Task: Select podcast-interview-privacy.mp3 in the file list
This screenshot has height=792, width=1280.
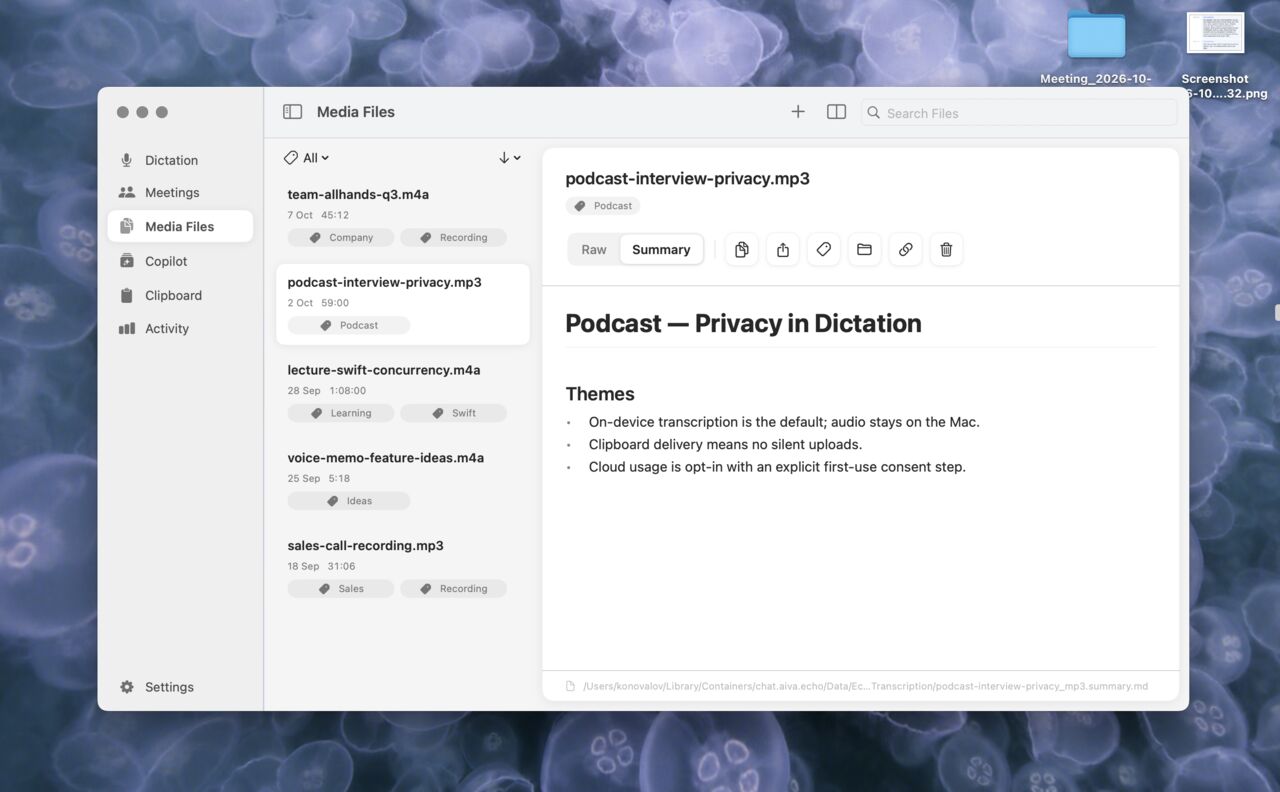Action: coord(403,304)
